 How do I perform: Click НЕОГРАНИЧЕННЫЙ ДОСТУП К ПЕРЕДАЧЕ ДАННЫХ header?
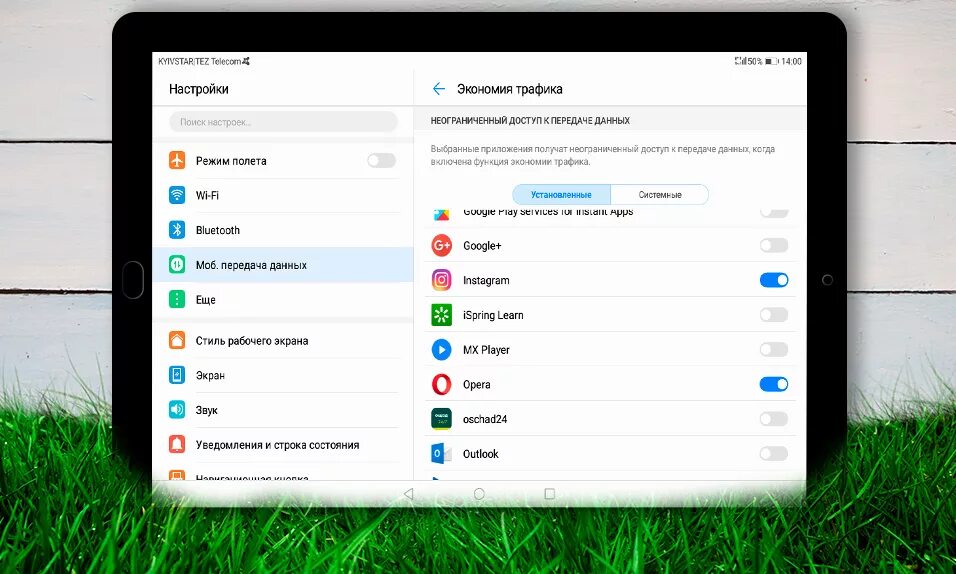pos(530,121)
